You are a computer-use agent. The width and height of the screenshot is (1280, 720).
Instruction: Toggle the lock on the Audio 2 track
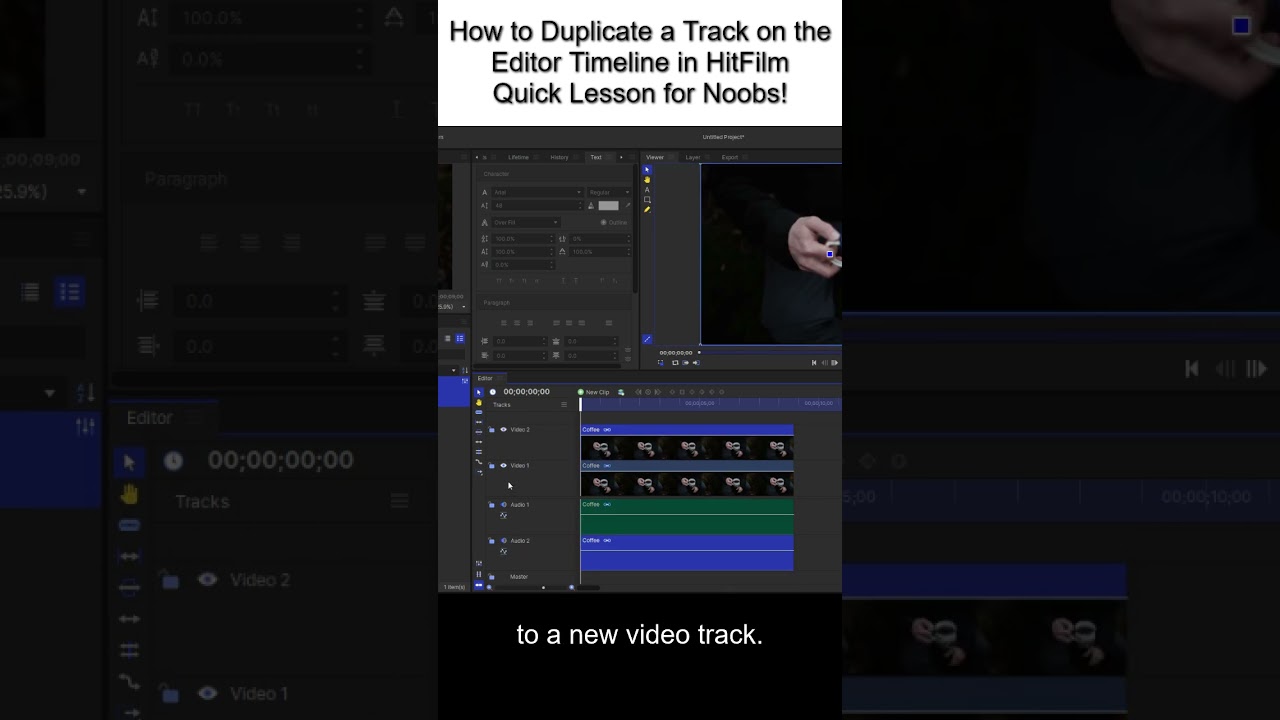point(491,541)
